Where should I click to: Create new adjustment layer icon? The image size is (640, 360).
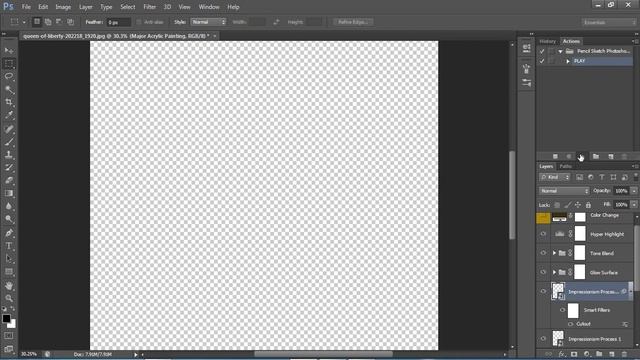[x=587, y=354]
